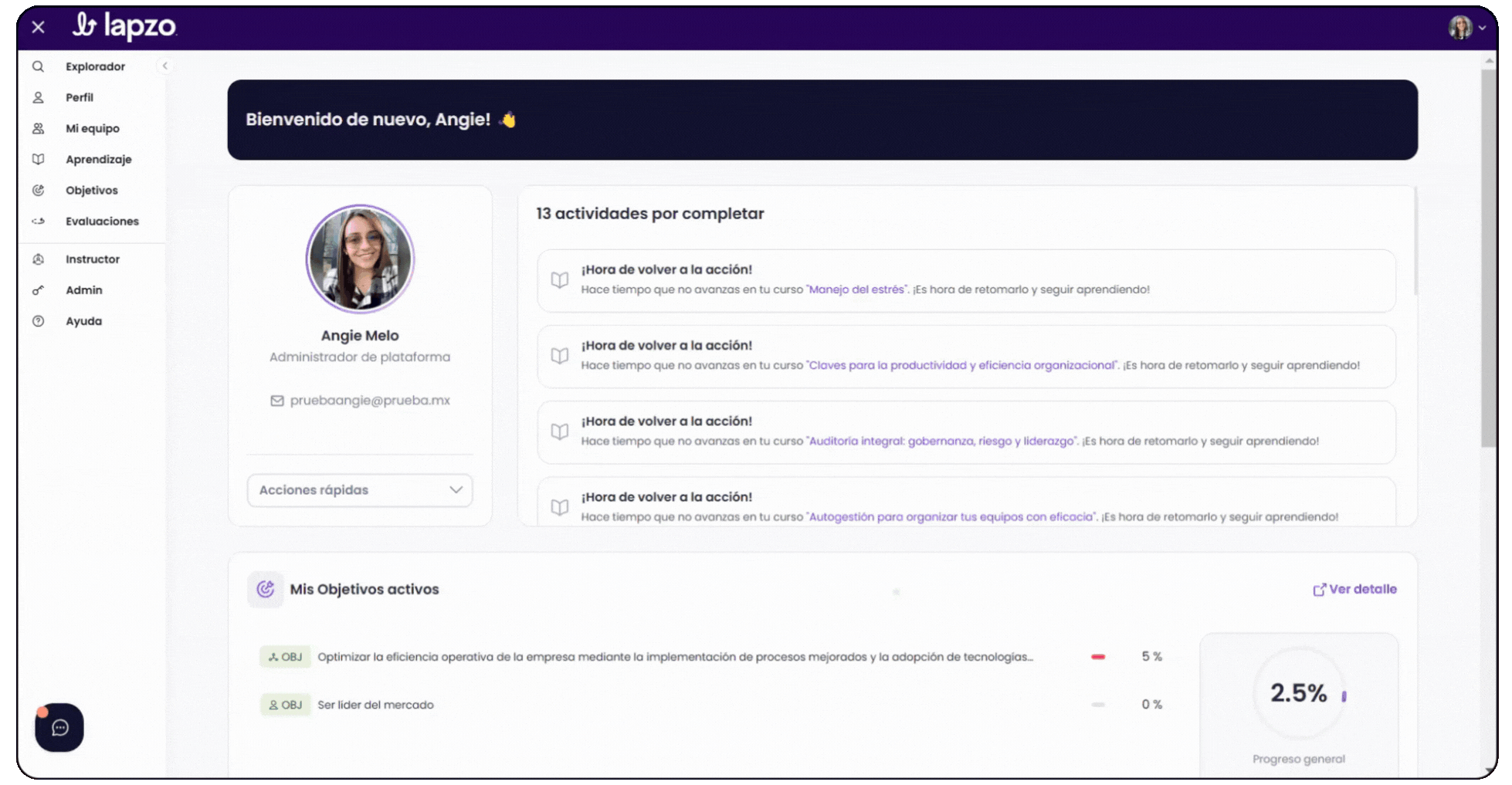1512x785 pixels.
Task: Click book icon for Claves para la productividad
Action: (560, 355)
